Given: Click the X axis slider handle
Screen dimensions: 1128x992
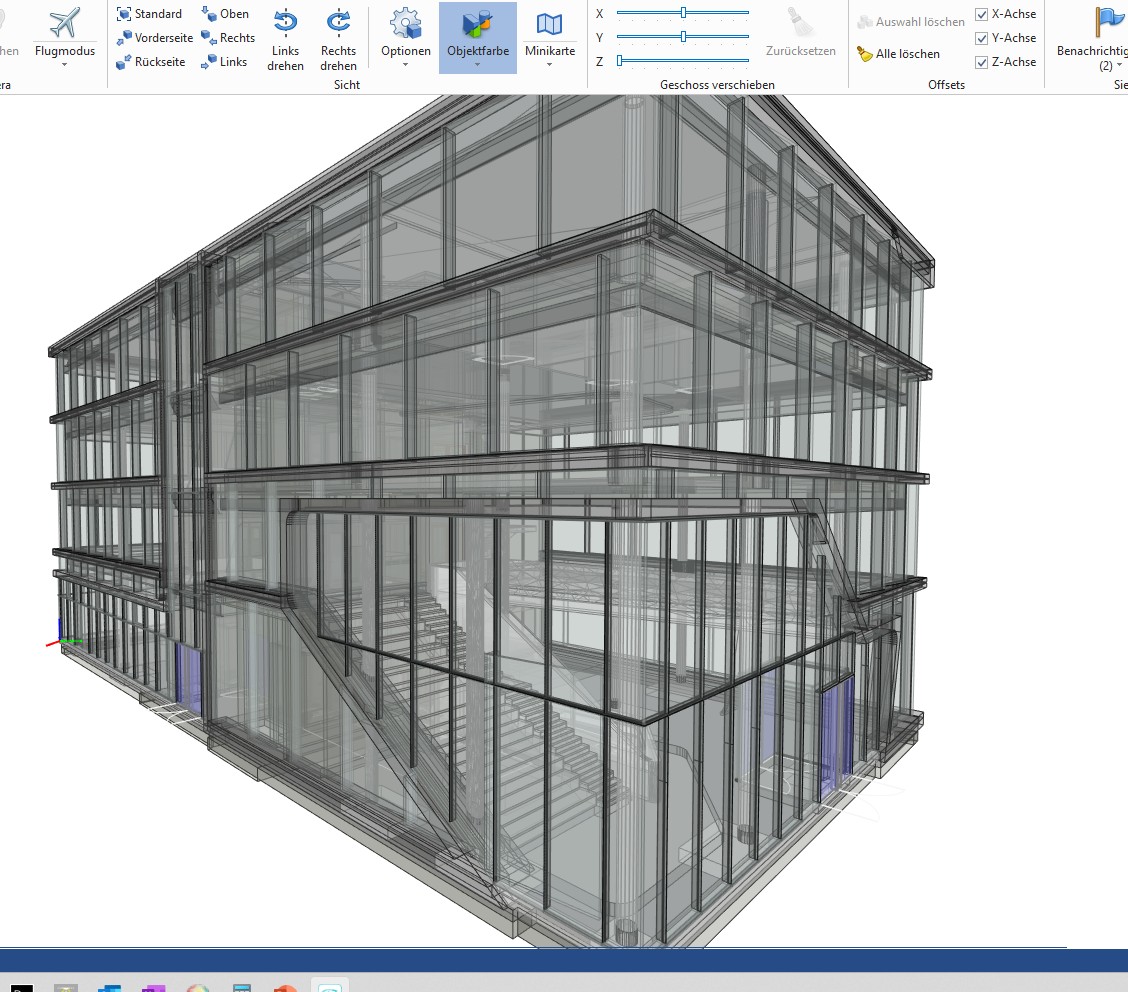Looking at the screenshot, I should [684, 13].
